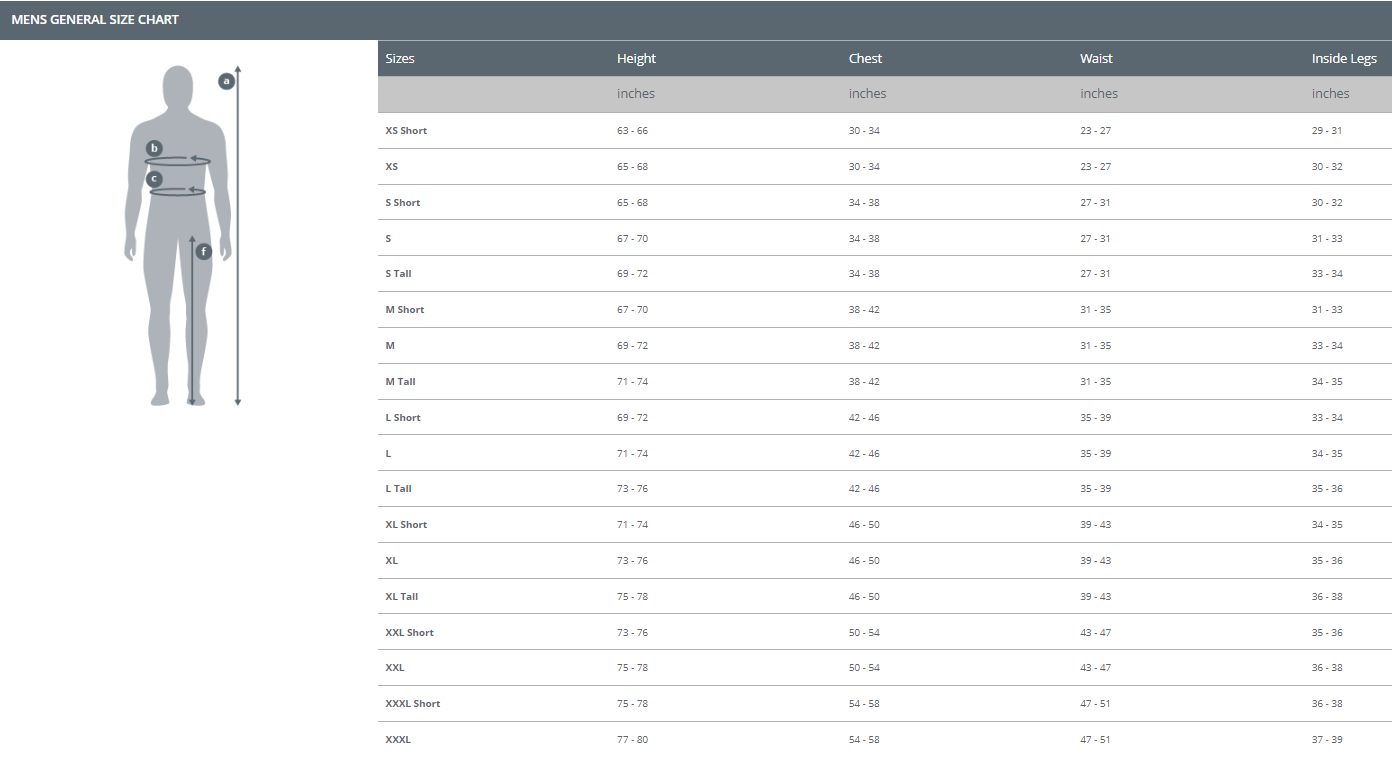The width and height of the screenshot is (1392, 767).
Task: Select the XXXL size label
Action: [396, 739]
